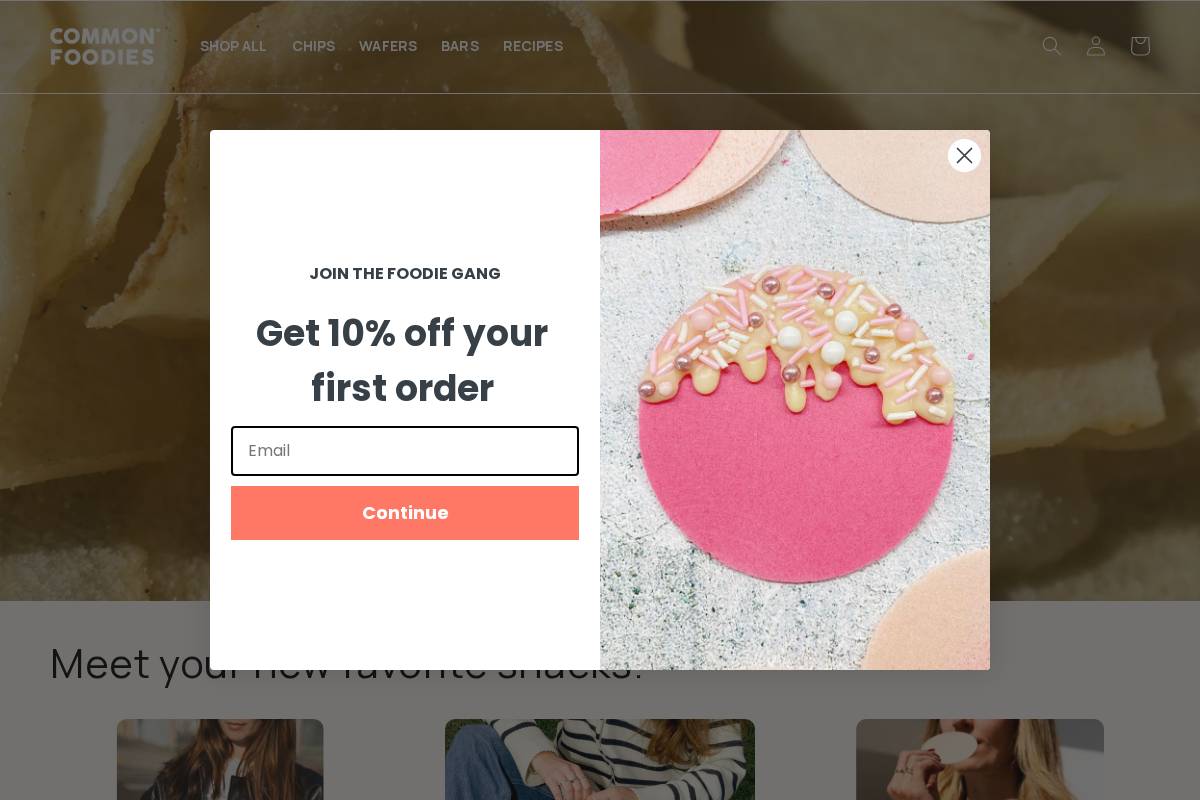Open the search icon in the header
1200x800 pixels.
[x=1051, y=46]
